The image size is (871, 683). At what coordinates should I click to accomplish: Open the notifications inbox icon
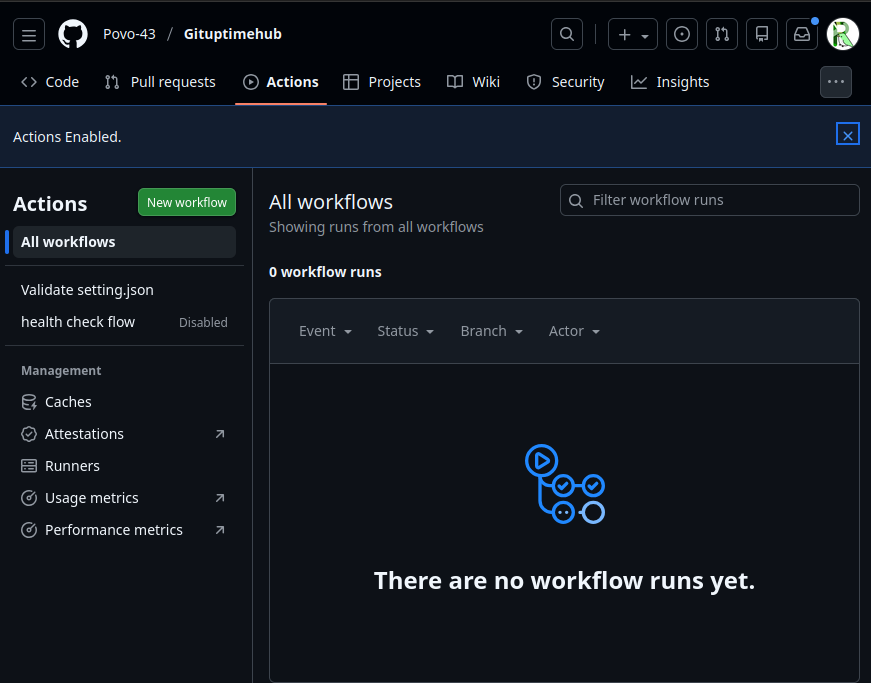[802, 34]
